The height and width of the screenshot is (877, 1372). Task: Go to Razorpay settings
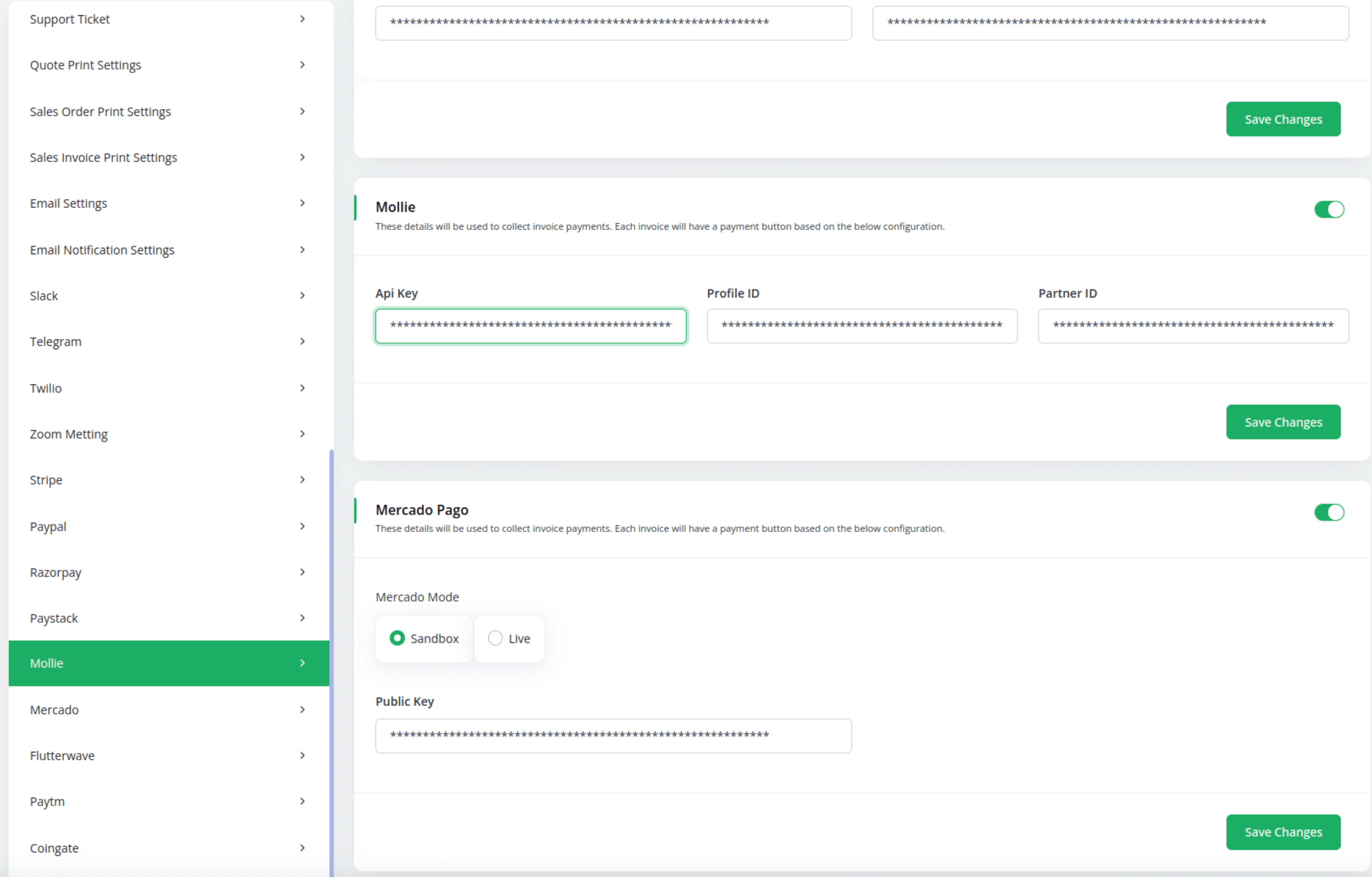coord(169,573)
